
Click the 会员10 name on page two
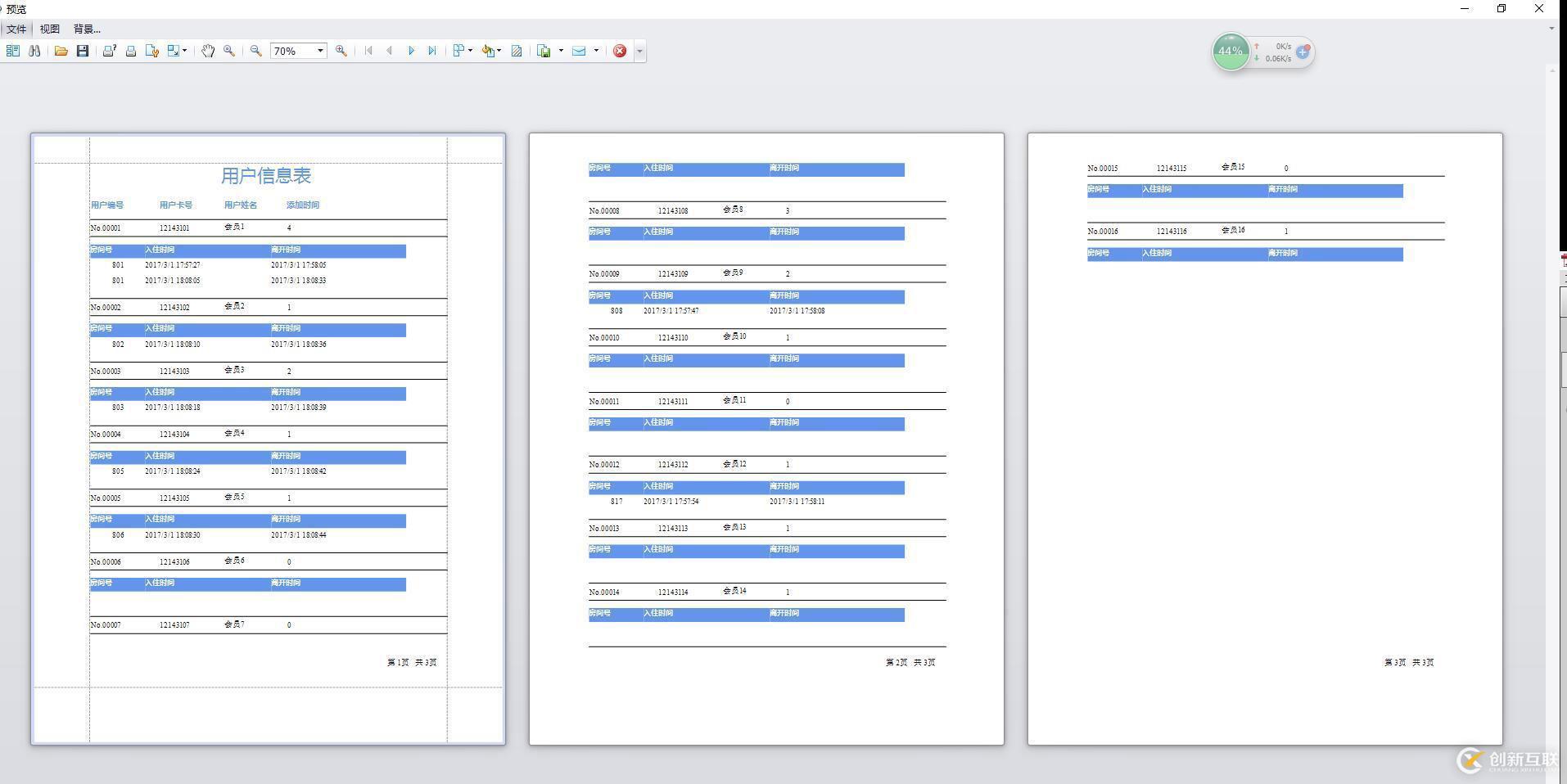pyautogui.click(x=734, y=336)
